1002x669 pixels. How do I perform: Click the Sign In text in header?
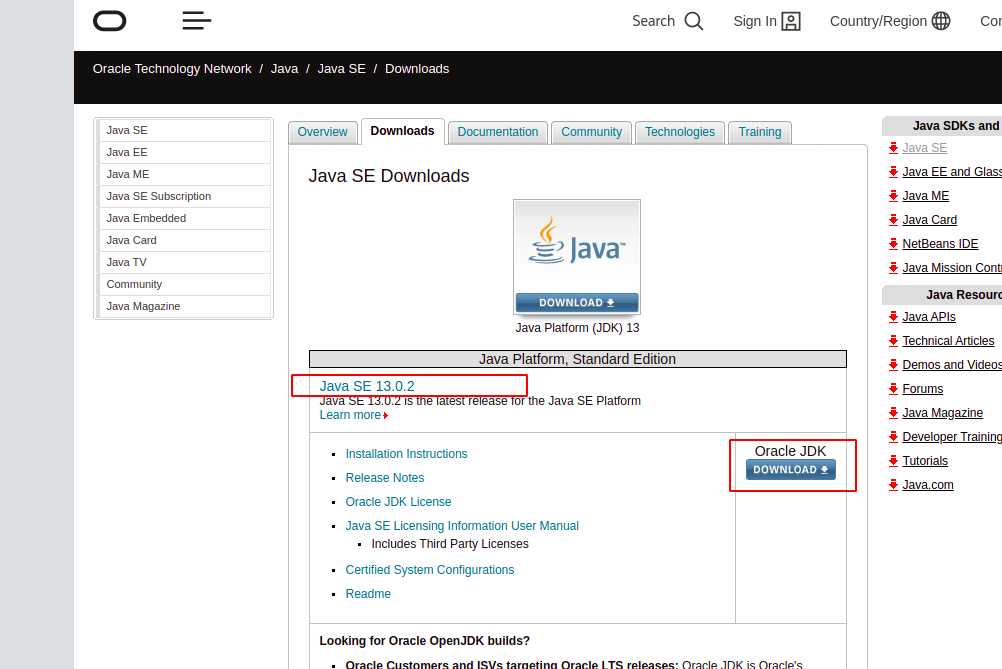pos(755,21)
